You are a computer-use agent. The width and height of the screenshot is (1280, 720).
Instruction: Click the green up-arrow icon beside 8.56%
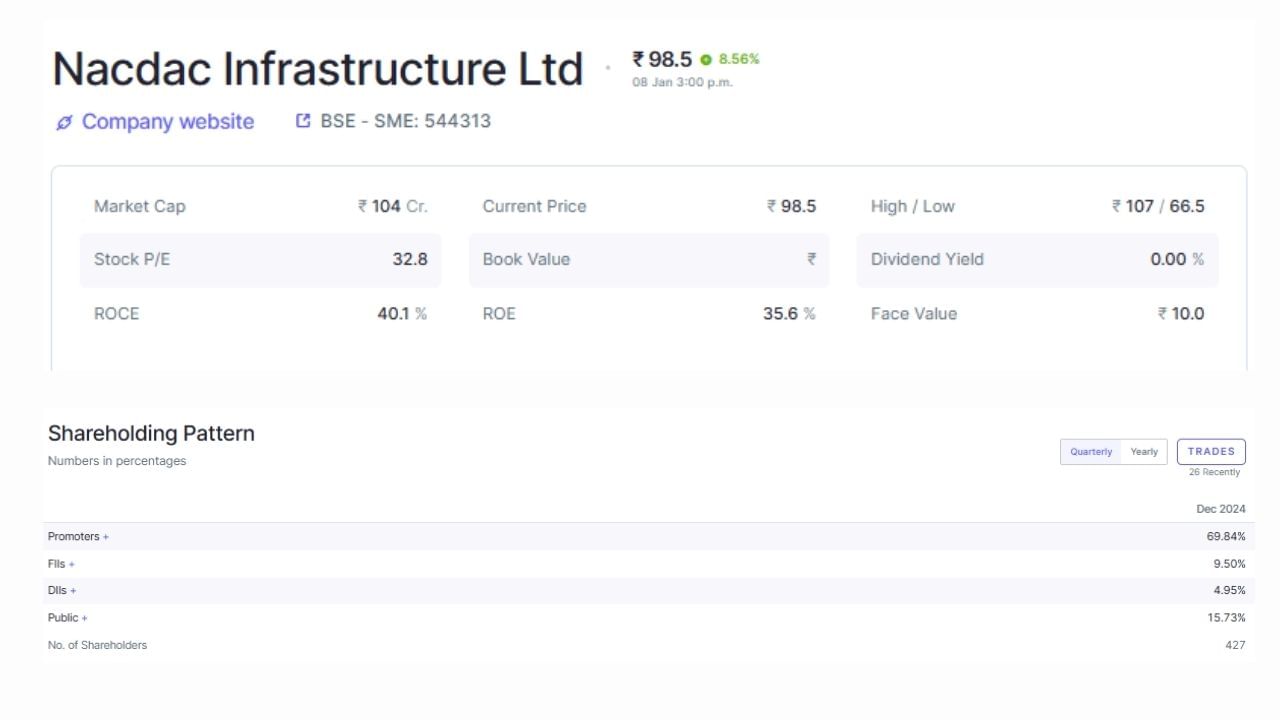coord(706,60)
